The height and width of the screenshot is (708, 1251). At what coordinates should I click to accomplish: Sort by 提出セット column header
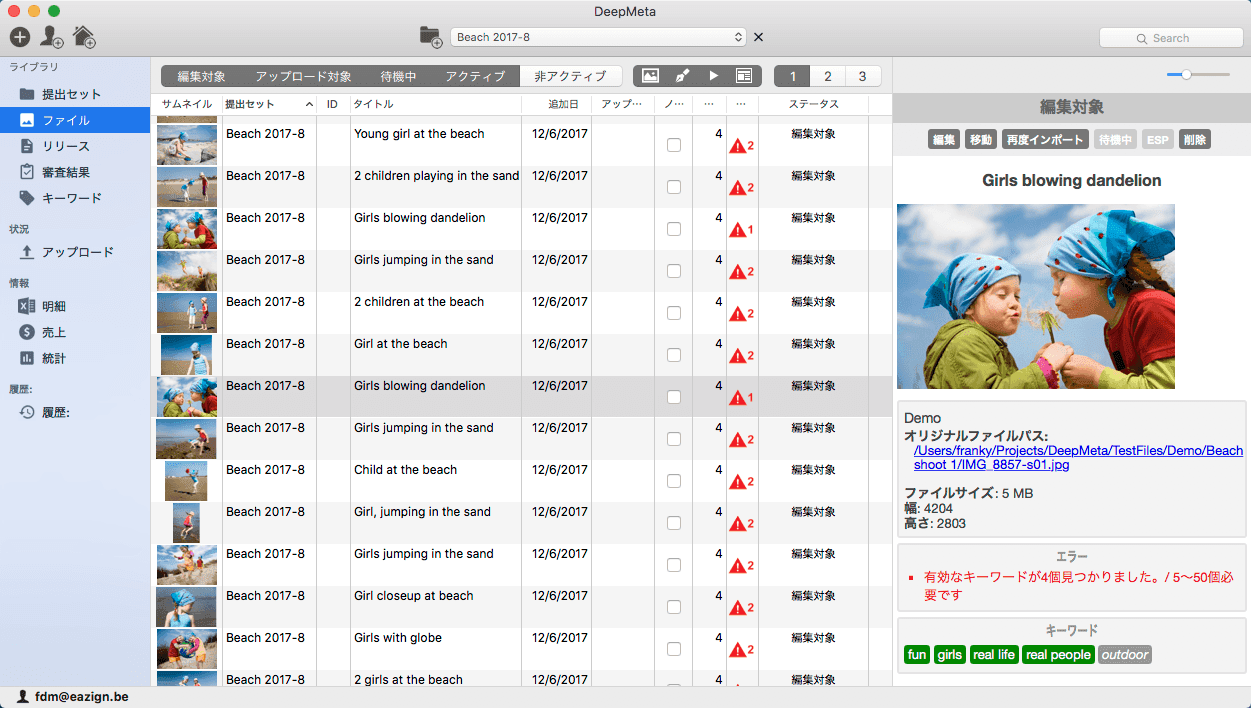pos(268,104)
